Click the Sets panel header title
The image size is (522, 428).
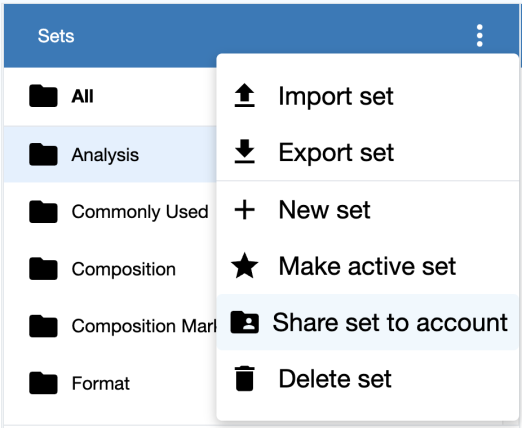pyautogui.click(x=56, y=36)
